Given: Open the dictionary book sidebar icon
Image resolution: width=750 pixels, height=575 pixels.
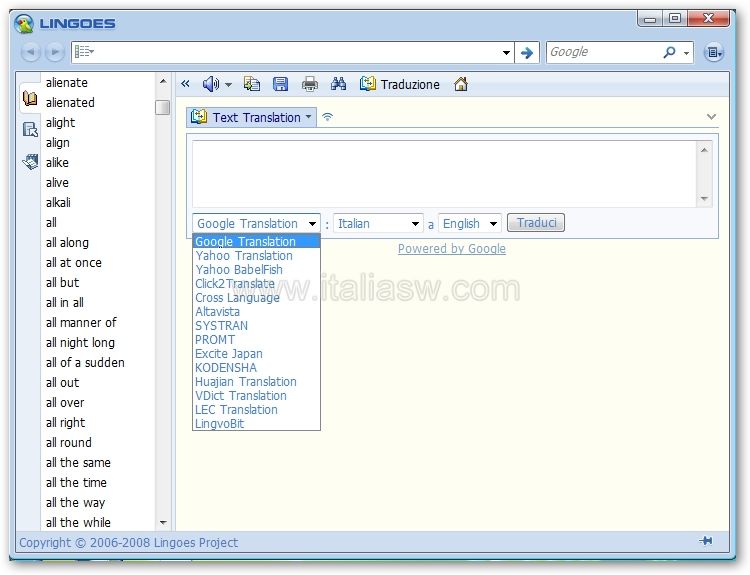Looking at the screenshot, I should pyautogui.click(x=30, y=99).
